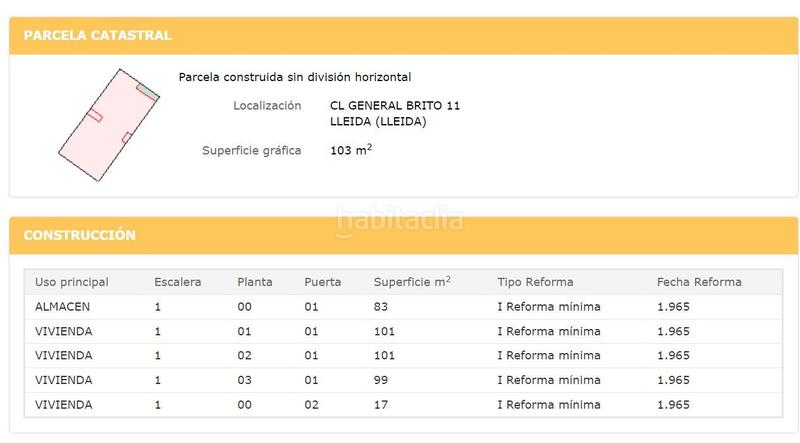Image resolution: width=800 pixels, height=443 pixels.
Task: Click the PARCELA CATASTRAL section header
Action: (x=97, y=35)
